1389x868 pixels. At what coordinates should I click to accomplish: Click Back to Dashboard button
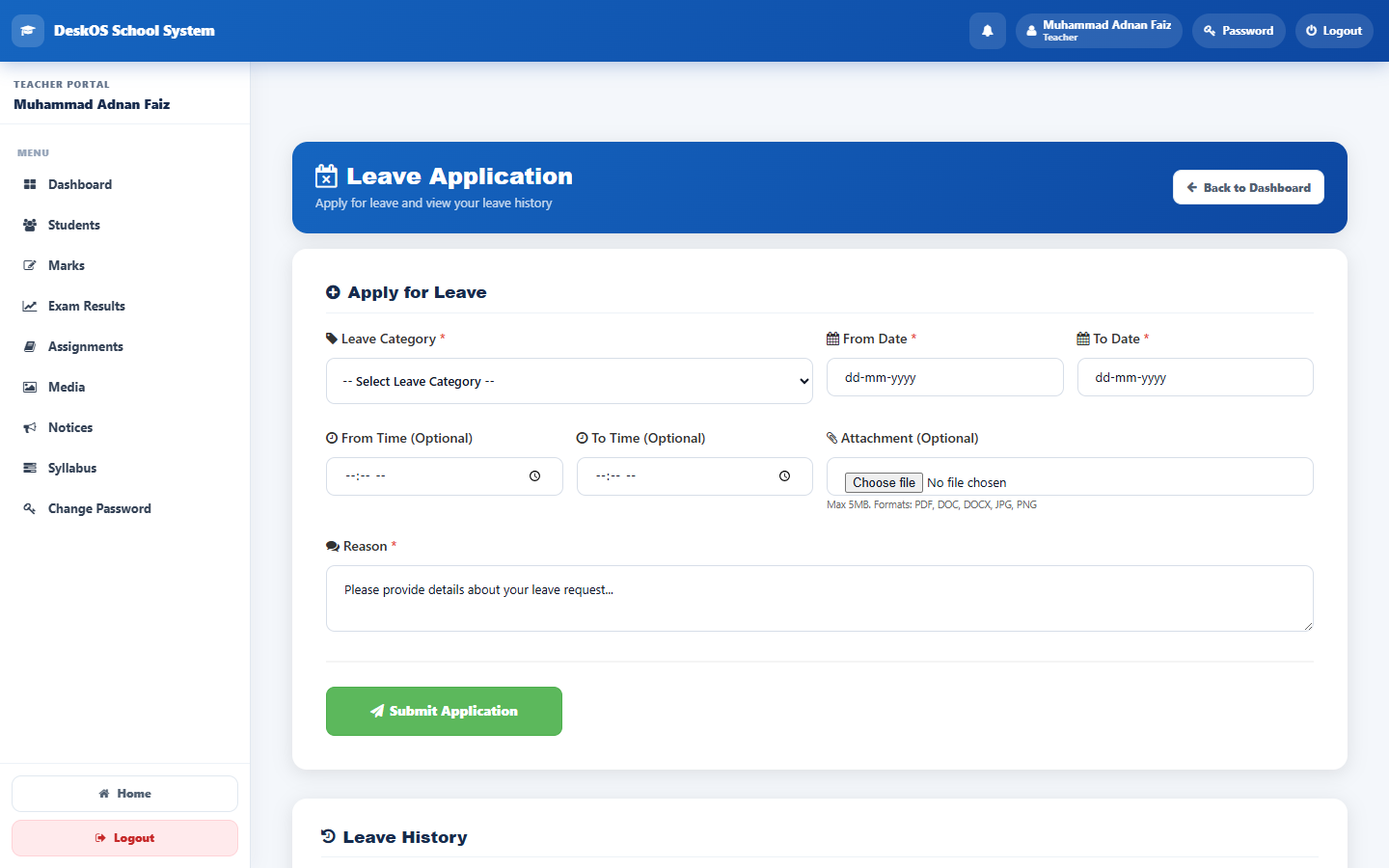1248,187
